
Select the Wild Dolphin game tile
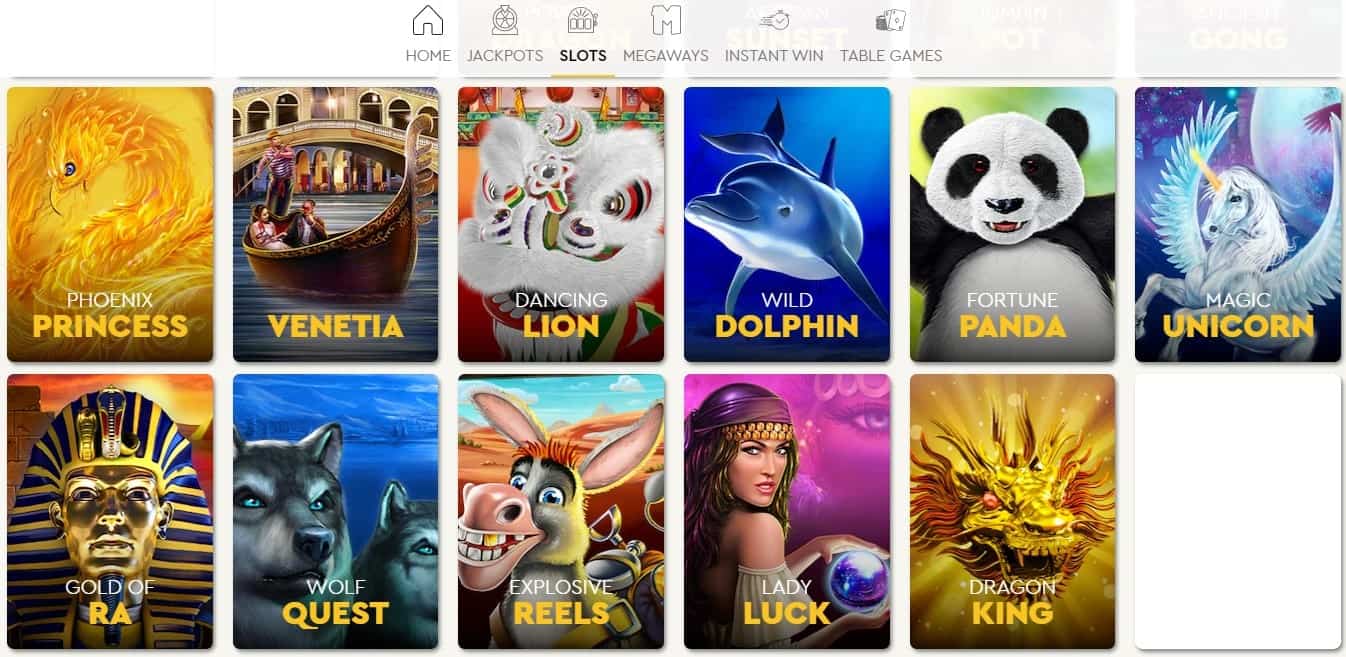coord(787,224)
